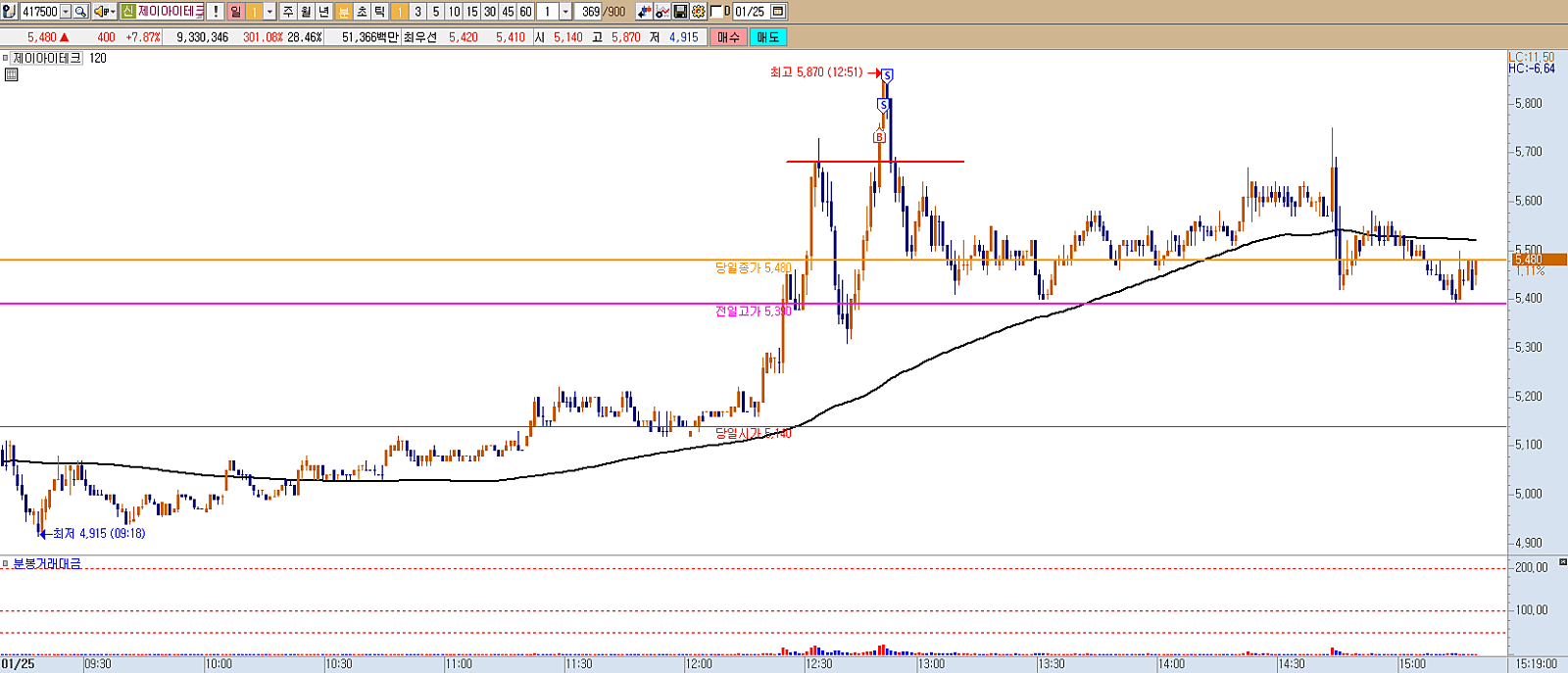This screenshot has width=1568, height=673.
Task: Click the LC:11.50 indicator text
Action: pos(1532,58)
